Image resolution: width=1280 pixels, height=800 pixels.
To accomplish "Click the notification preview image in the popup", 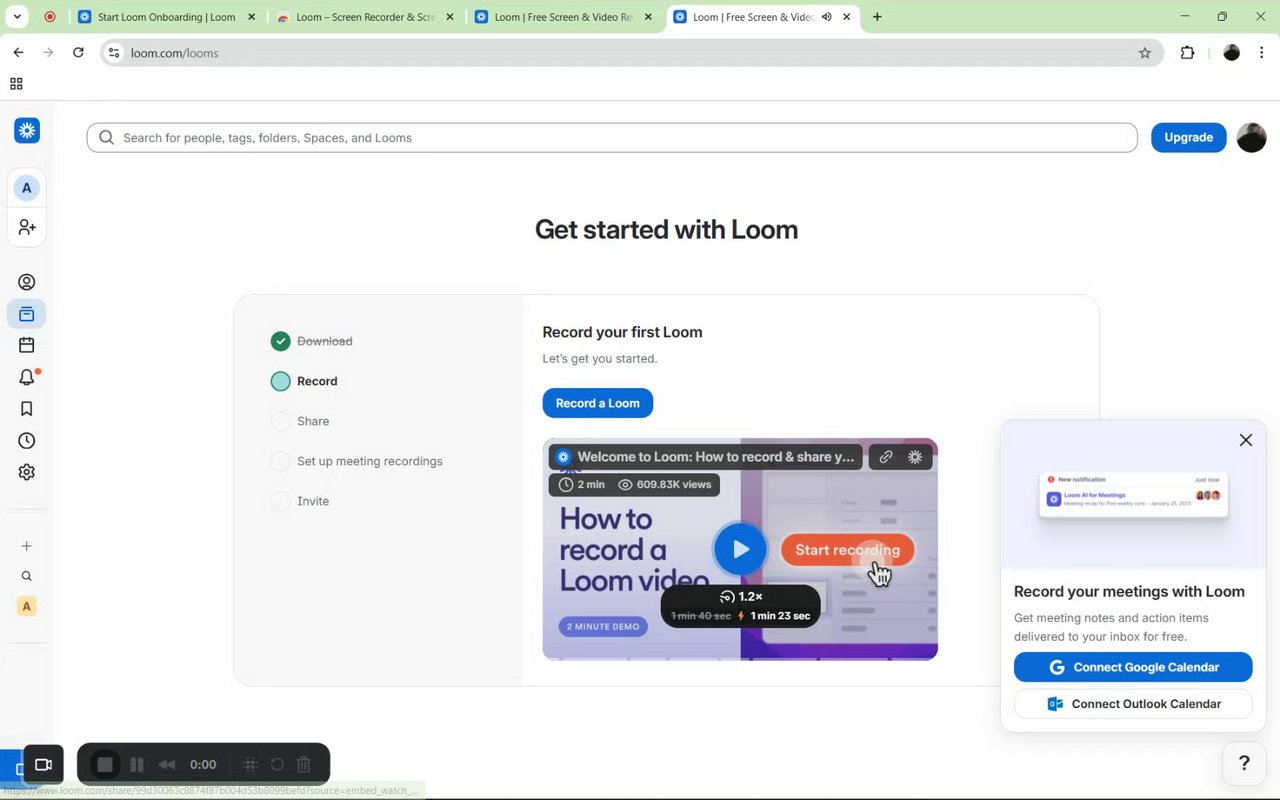I will [x=1133, y=496].
